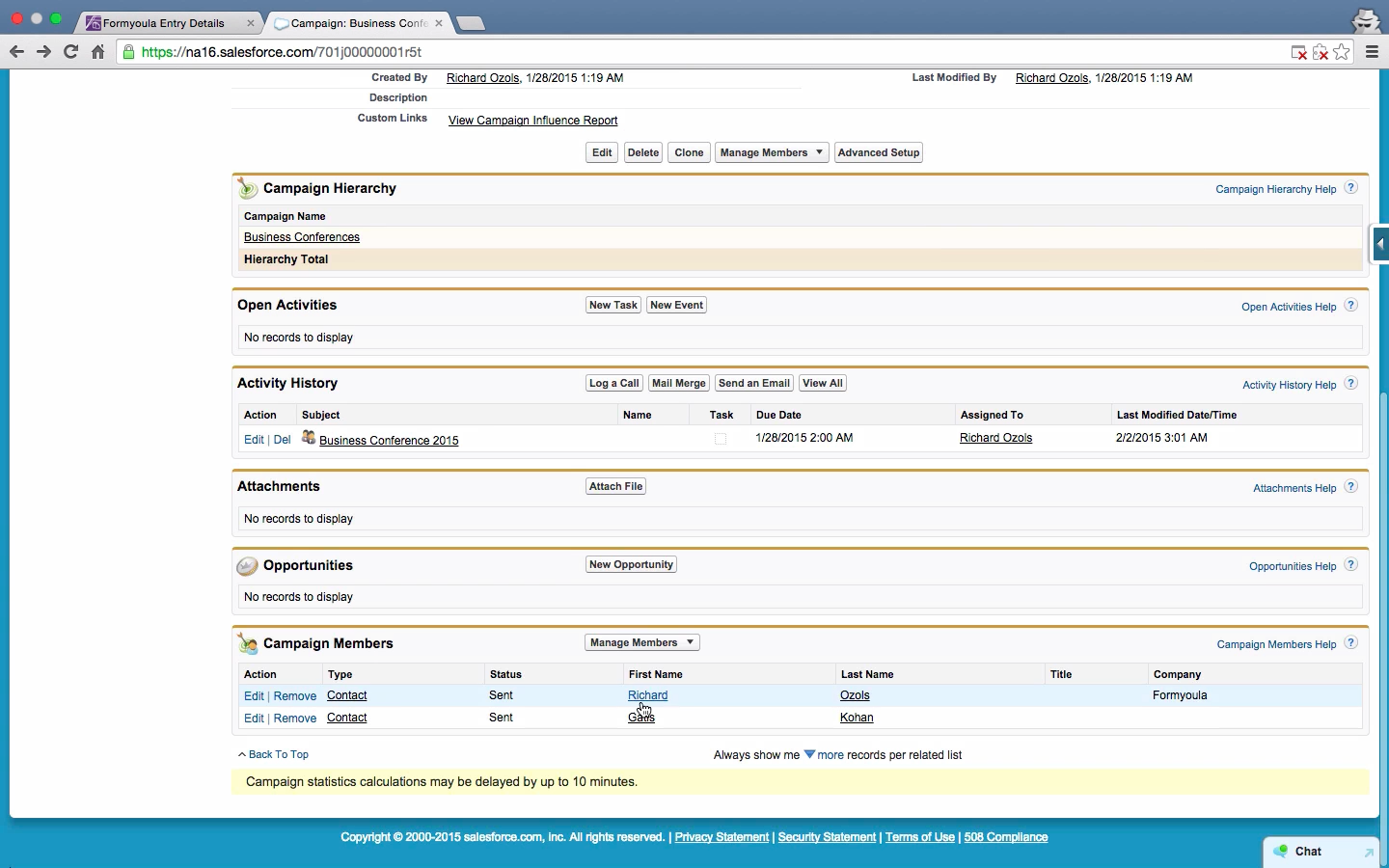This screenshot has width=1389, height=868.
Task: Open the top Manage Members dropdown
Action: click(772, 152)
